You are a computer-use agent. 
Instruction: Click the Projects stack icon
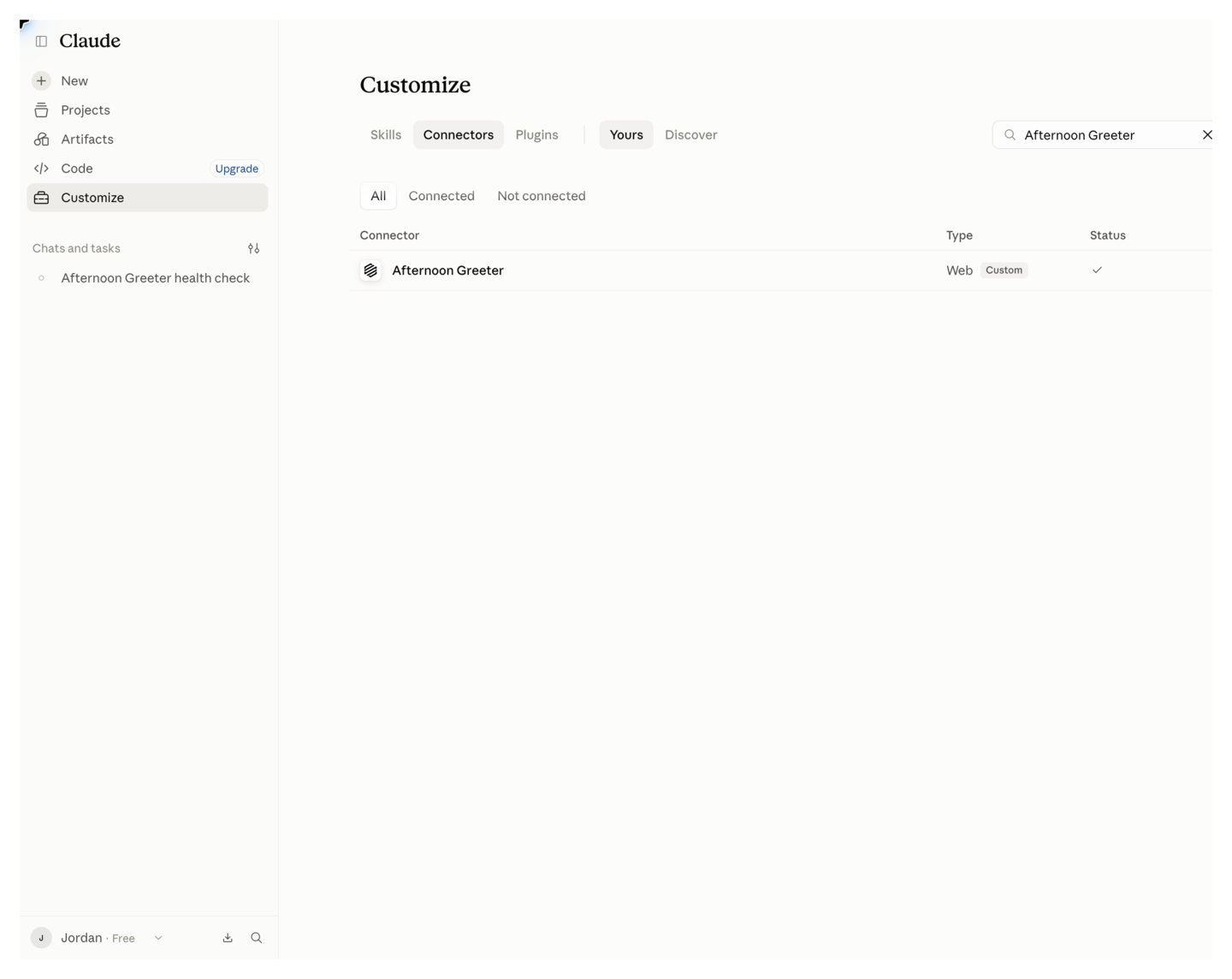[x=41, y=110]
